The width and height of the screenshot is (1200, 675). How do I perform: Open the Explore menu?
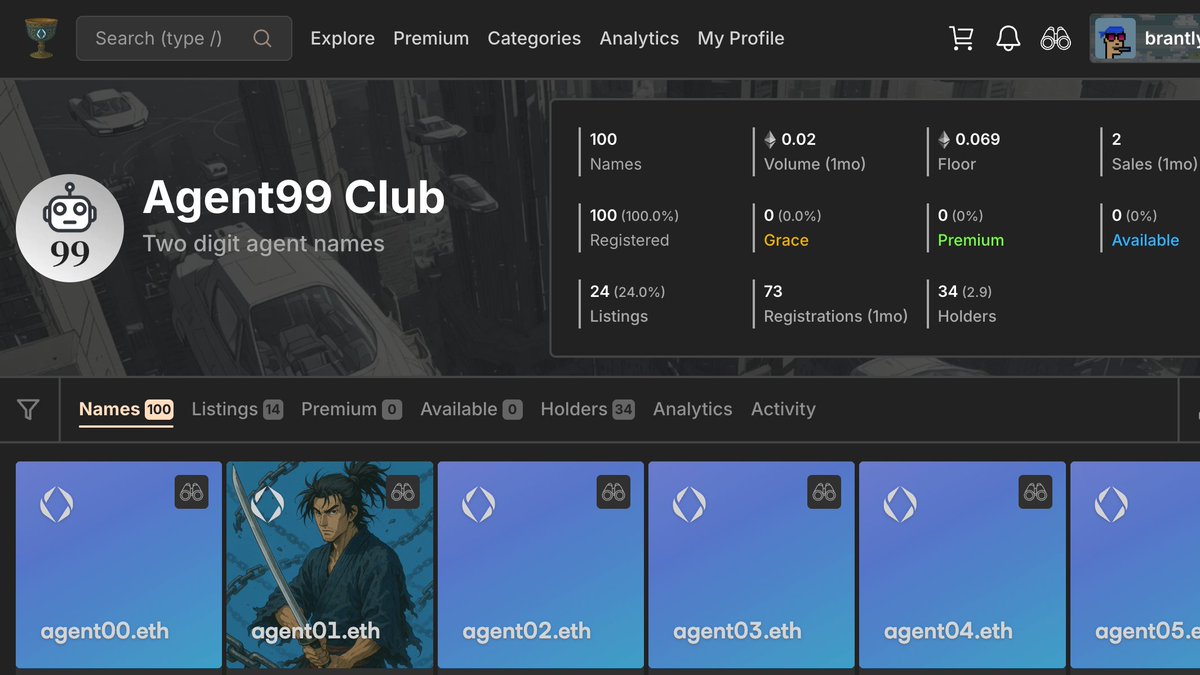coord(343,38)
